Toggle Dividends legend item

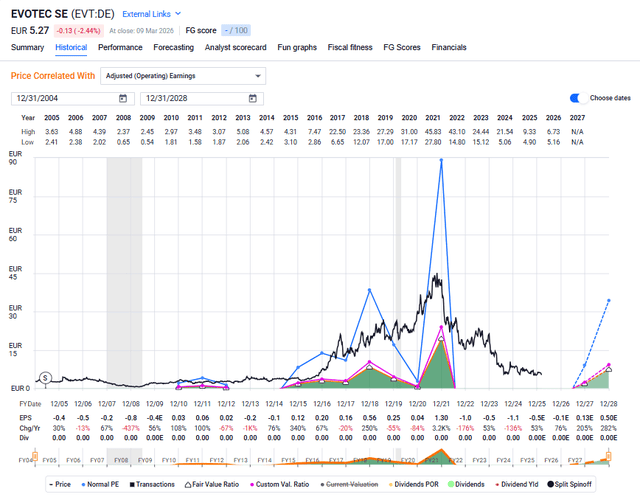click(x=466, y=484)
